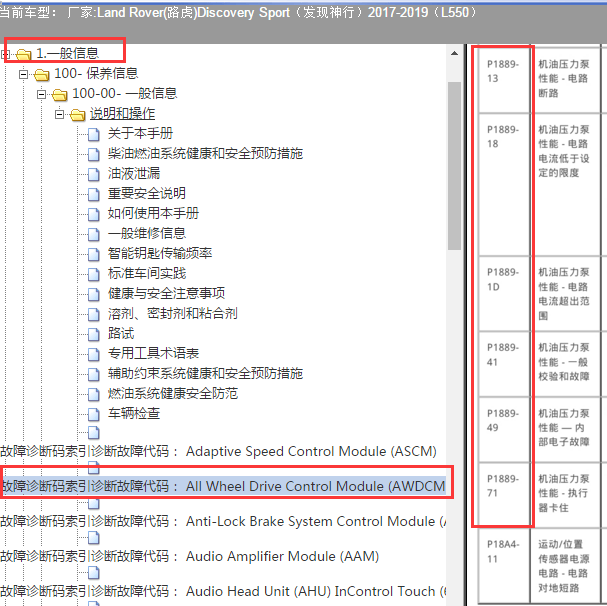Click the 运动/位置传感器电源电路 description
The height and width of the screenshot is (606, 607).
564,566
